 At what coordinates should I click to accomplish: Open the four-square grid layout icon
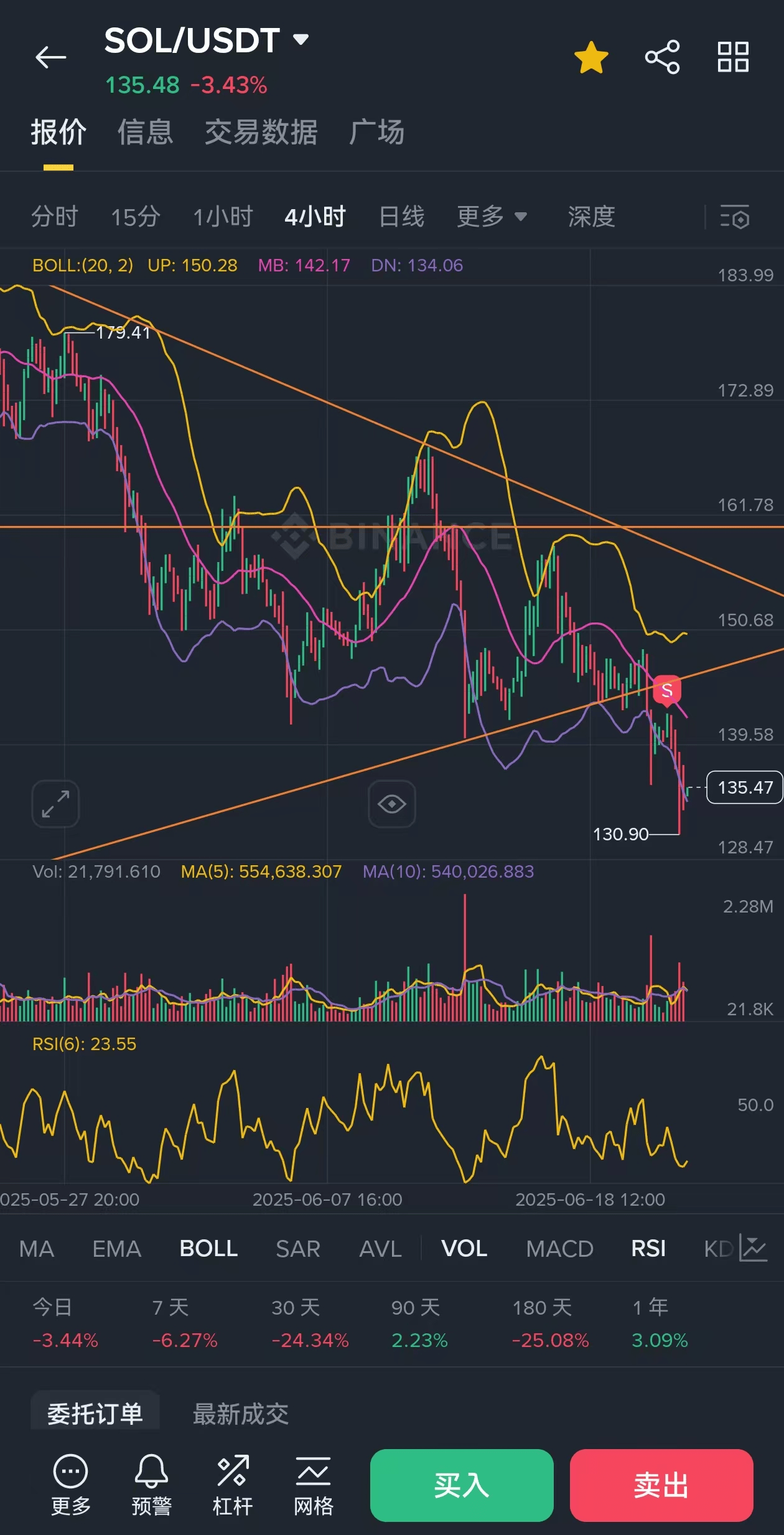pyautogui.click(x=733, y=57)
